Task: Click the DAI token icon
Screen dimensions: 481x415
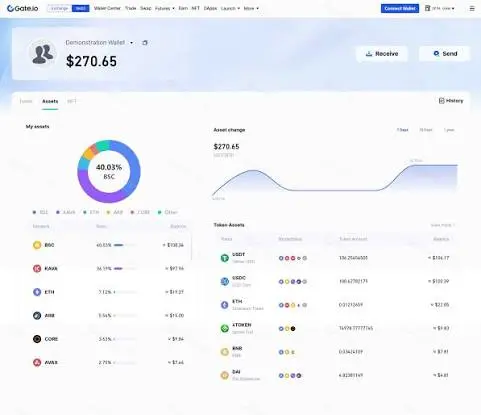Action: [225, 375]
